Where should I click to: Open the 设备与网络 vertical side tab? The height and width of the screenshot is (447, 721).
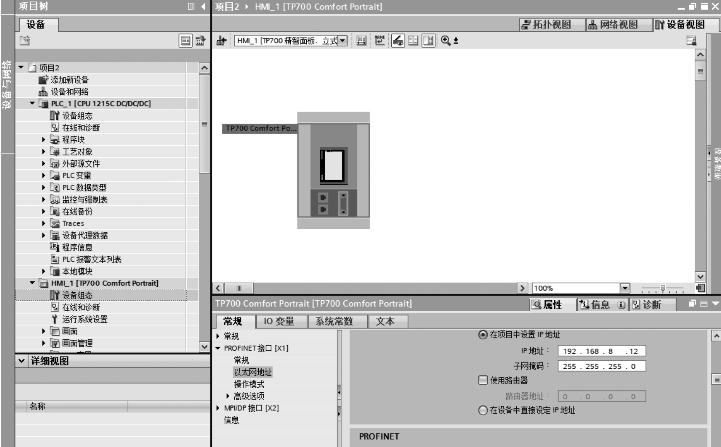[x=7, y=85]
